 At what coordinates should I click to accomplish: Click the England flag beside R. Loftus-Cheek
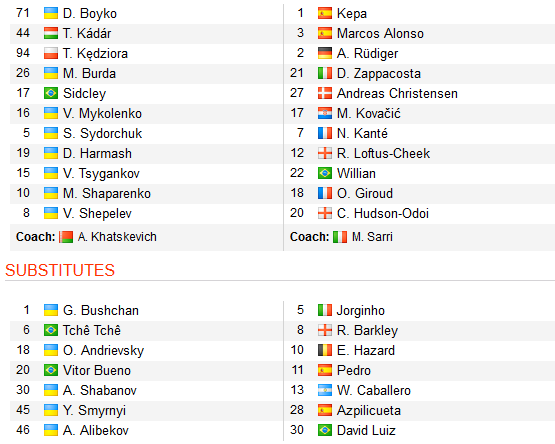pos(325,153)
